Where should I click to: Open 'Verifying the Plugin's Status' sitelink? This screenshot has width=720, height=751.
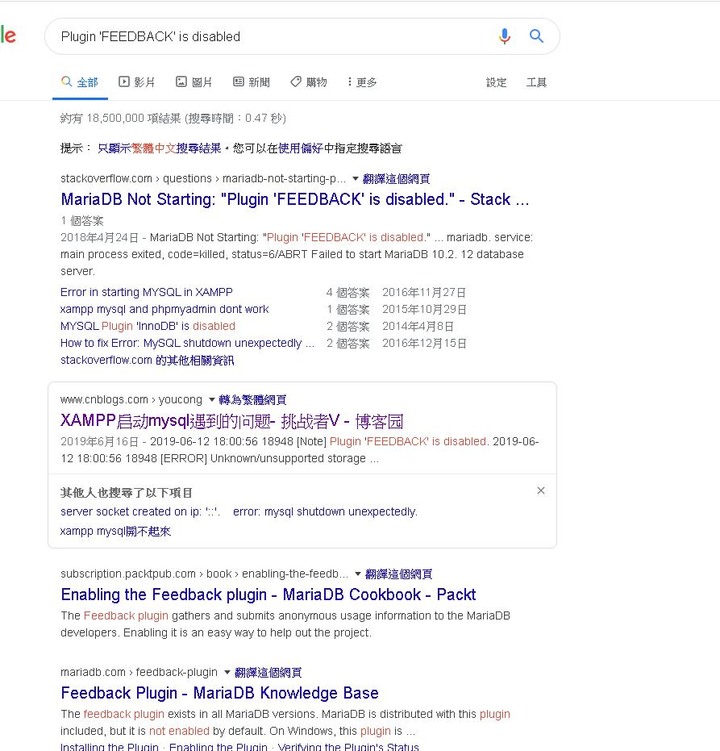tap(348, 746)
